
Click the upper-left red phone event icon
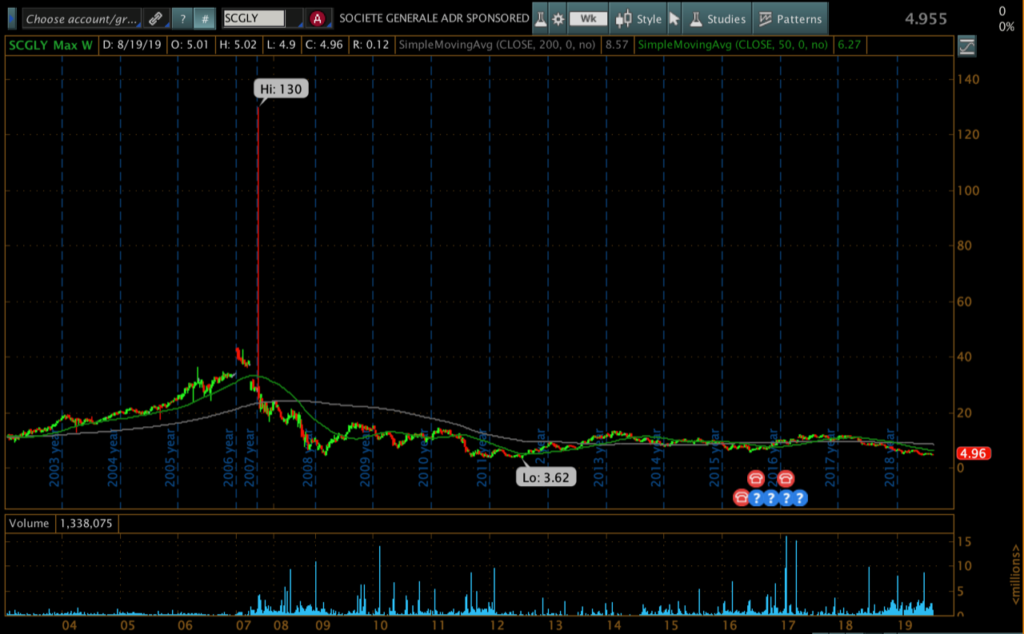tap(756, 479)
